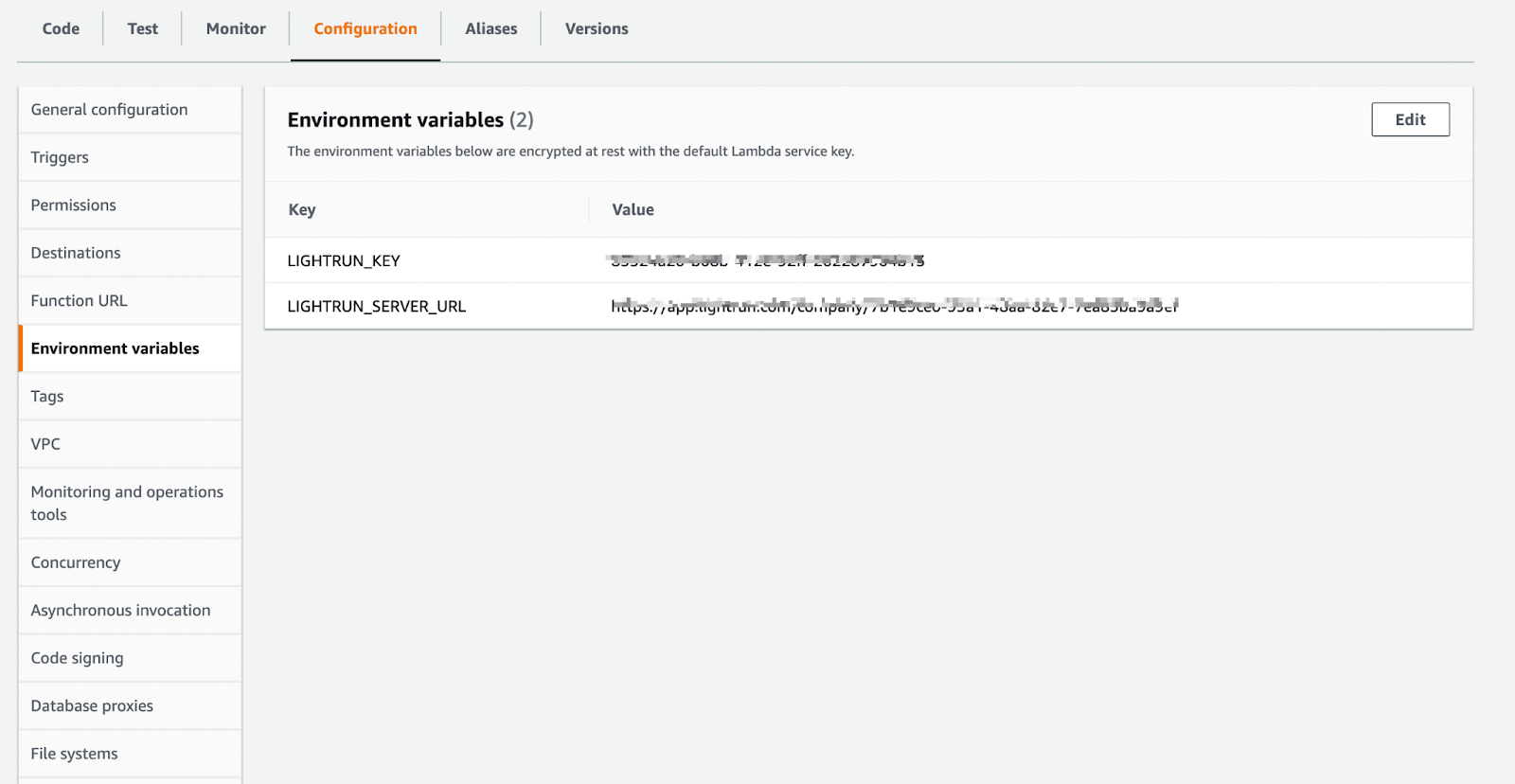This screenshot has width=1515, height=784.
Task: Open Database proxies settings
Action: click(x=92, y=706)
